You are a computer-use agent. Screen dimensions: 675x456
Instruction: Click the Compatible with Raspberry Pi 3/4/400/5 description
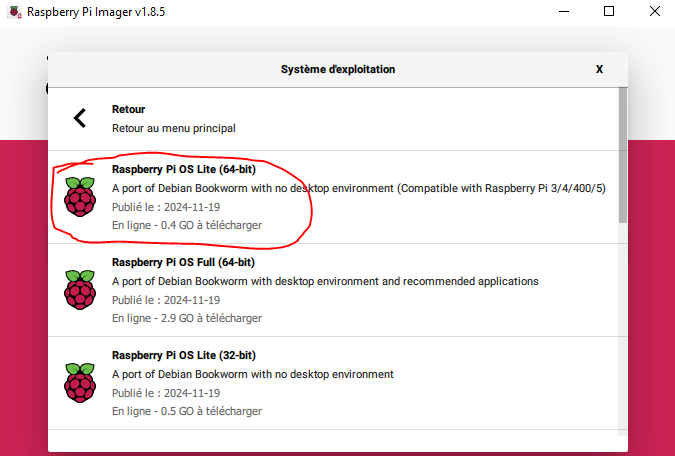point(501,189)
